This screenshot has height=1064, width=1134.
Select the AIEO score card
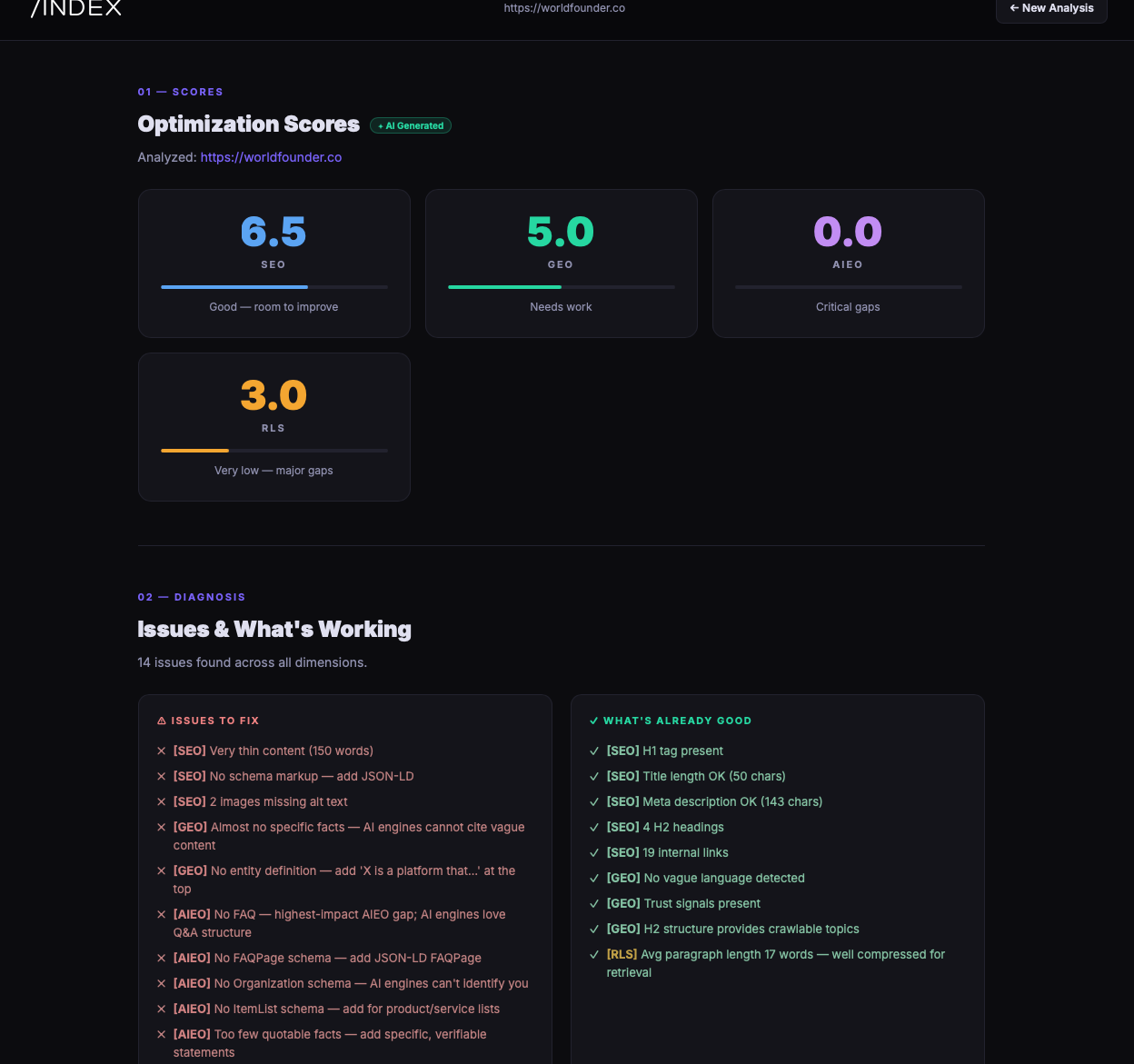click(x=848, y=264)
